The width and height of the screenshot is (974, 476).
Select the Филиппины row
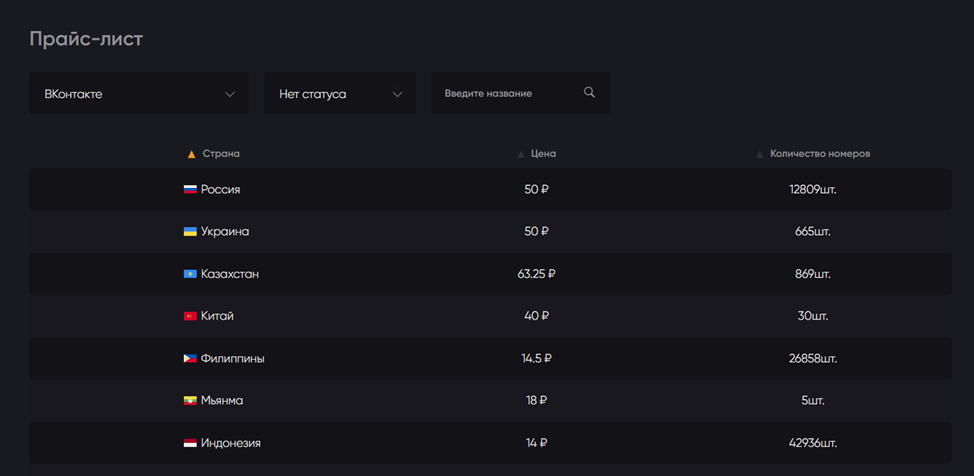pos(490,359)
